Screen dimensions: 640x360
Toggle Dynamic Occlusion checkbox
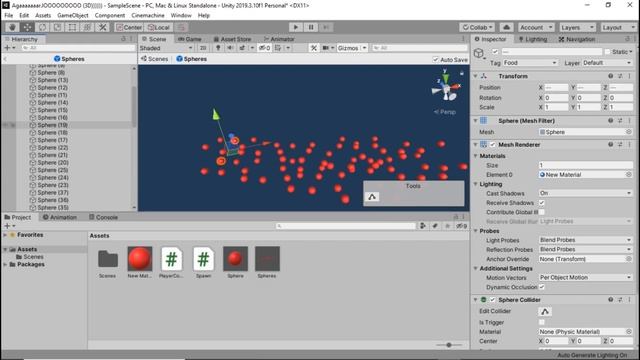(542, 287)
